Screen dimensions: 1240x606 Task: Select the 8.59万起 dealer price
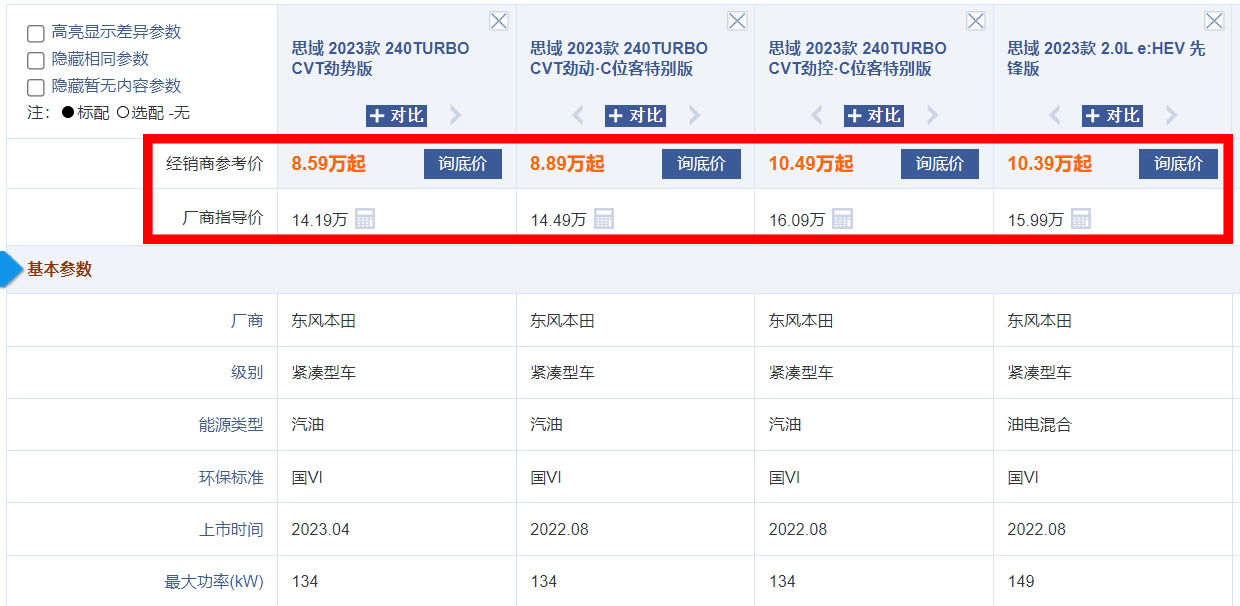pyautogui.click(x=329, y=164)
